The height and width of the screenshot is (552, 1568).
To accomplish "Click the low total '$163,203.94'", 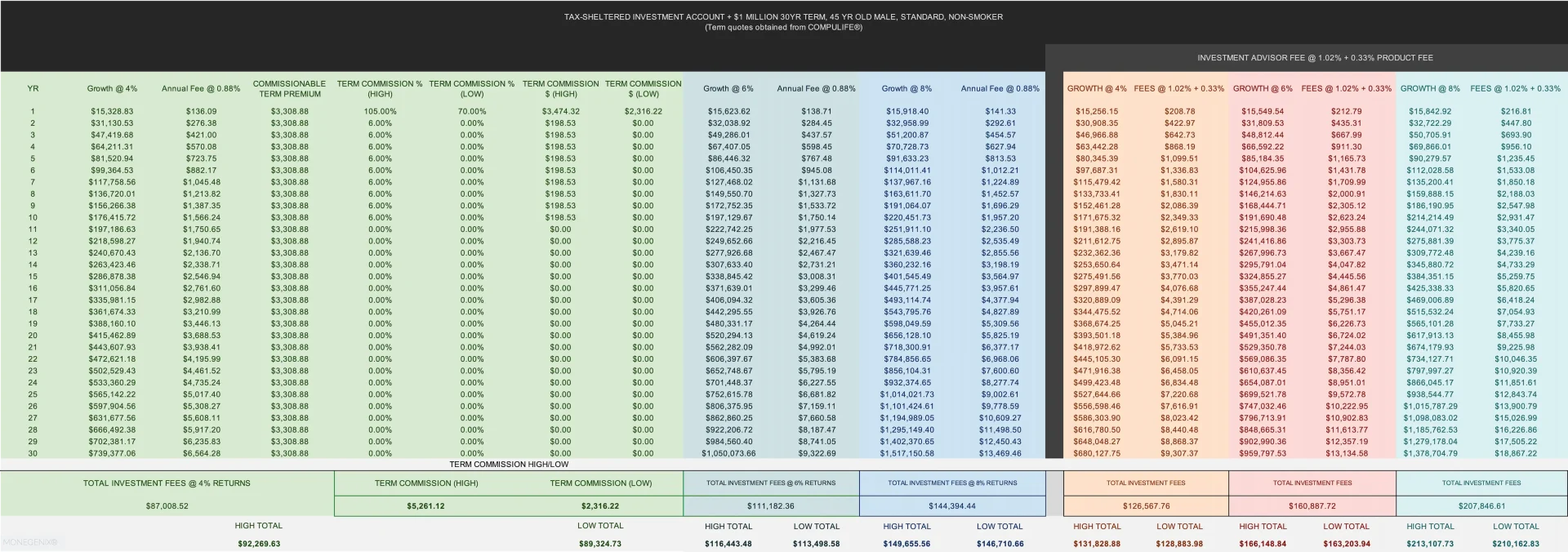I will pyautogui.click(x=1346, y=544).
